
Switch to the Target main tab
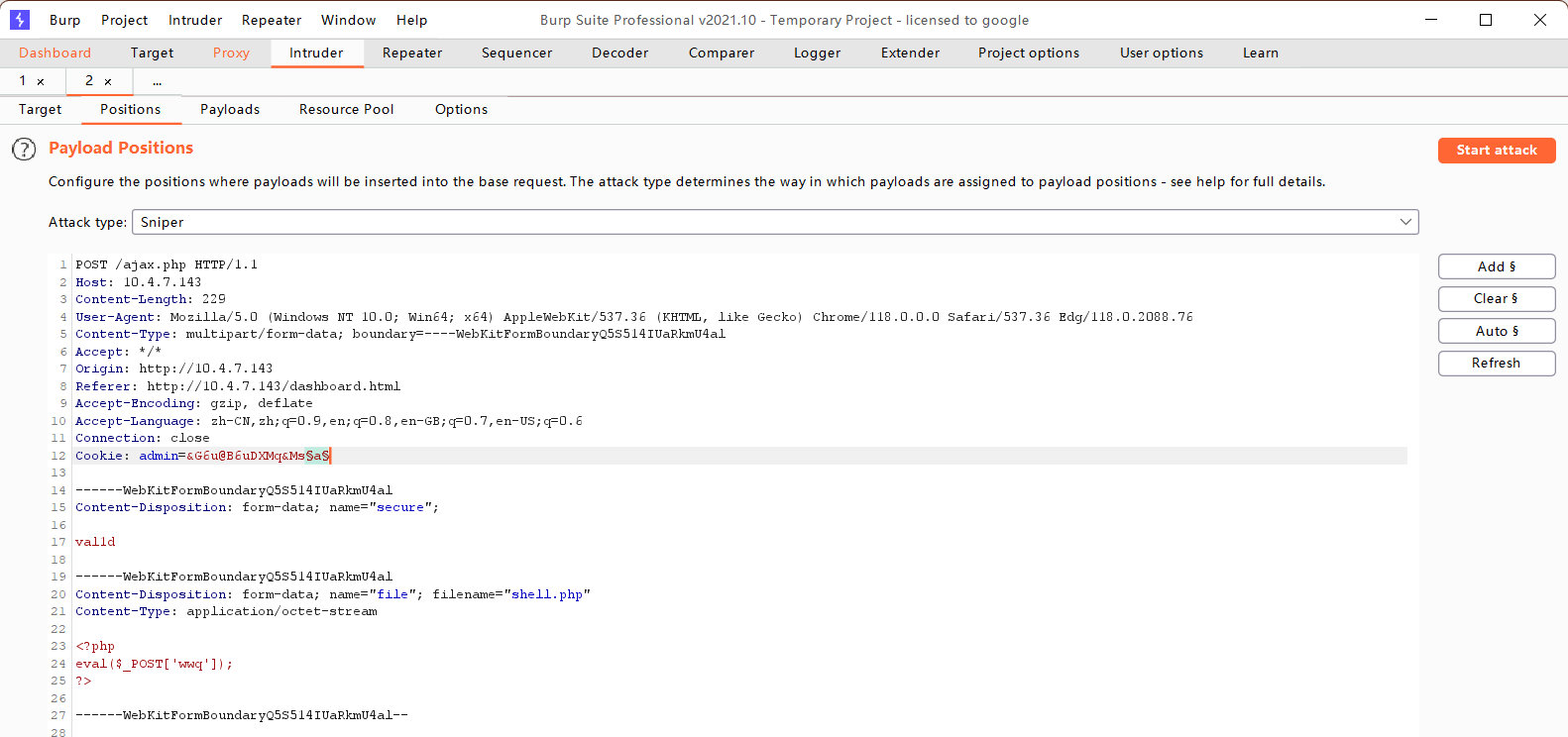point(152,53)
